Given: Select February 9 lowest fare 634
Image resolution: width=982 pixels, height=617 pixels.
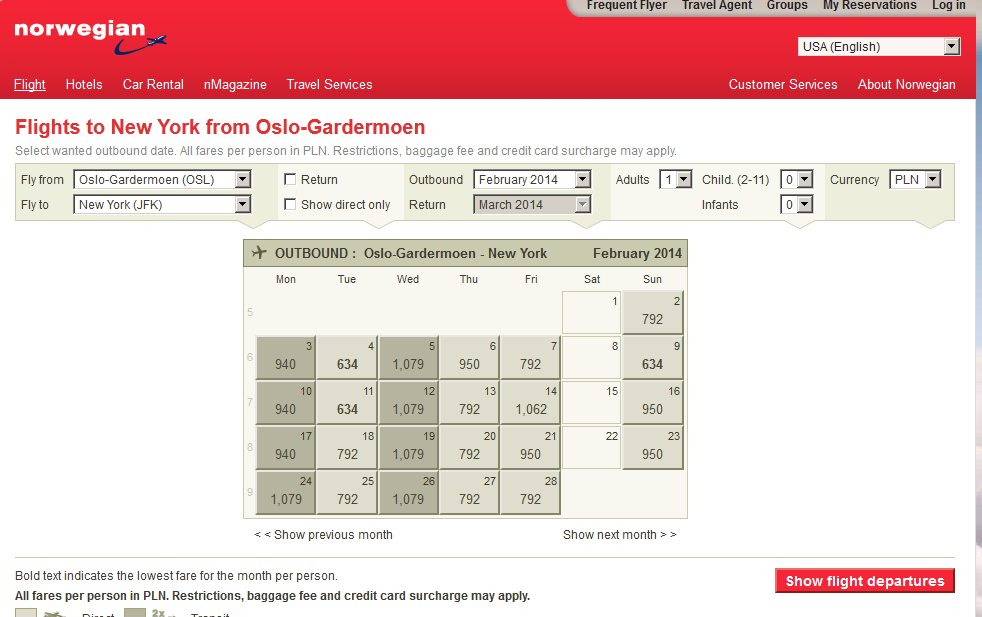Looking at the screenshot, I should click(653, 357).
